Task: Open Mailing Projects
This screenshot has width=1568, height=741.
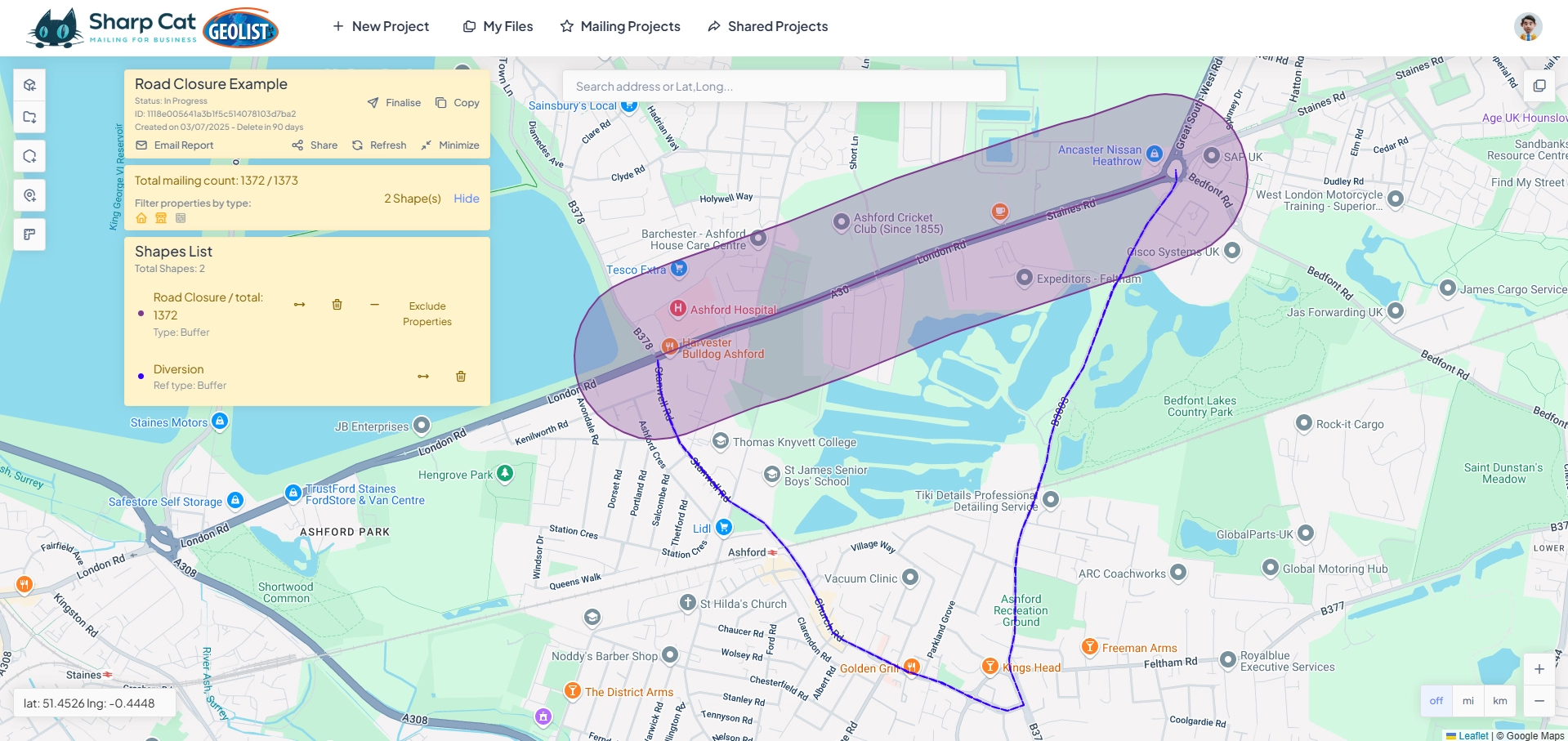Action: [620, 26]
